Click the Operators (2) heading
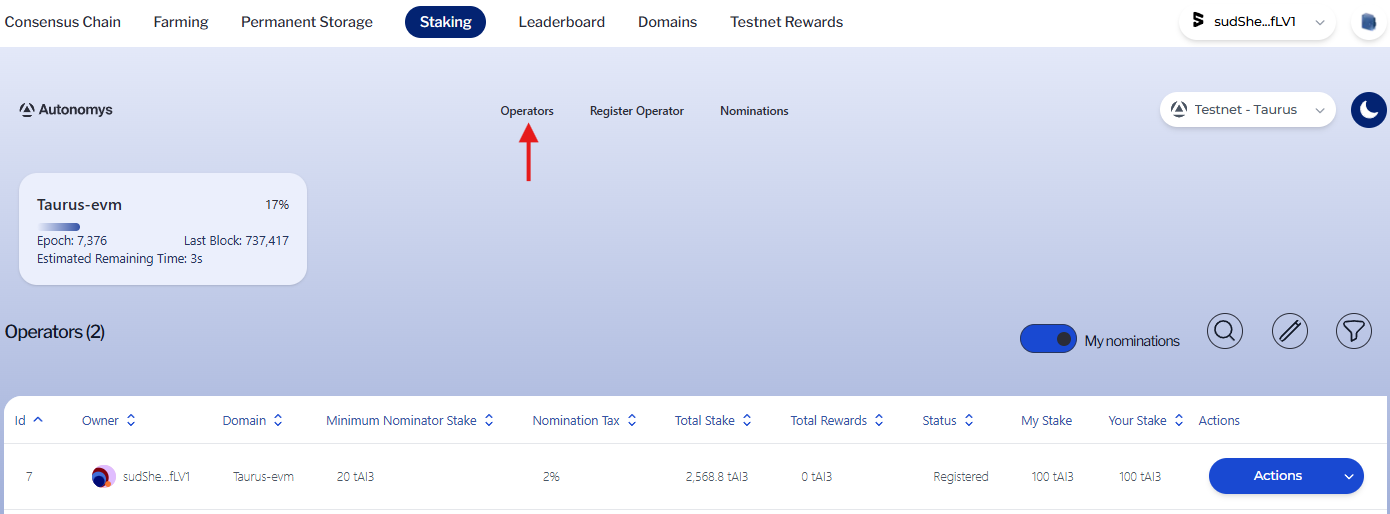This screenshot has width=1390, height=514. tap(55, 332)
